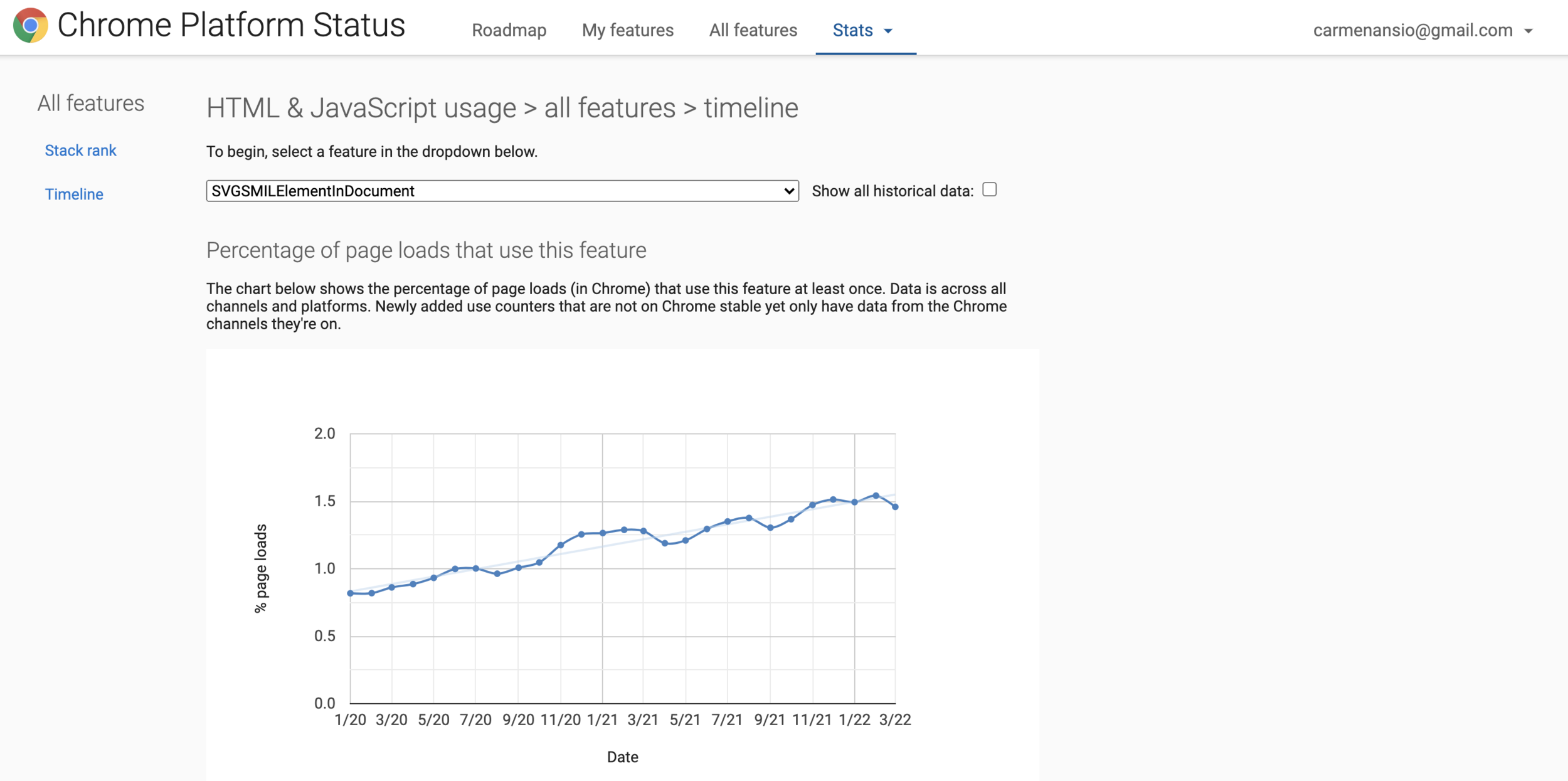The image size is (1568, 781).
Task: Click the data point at 9/21
Action: point(770,528)
